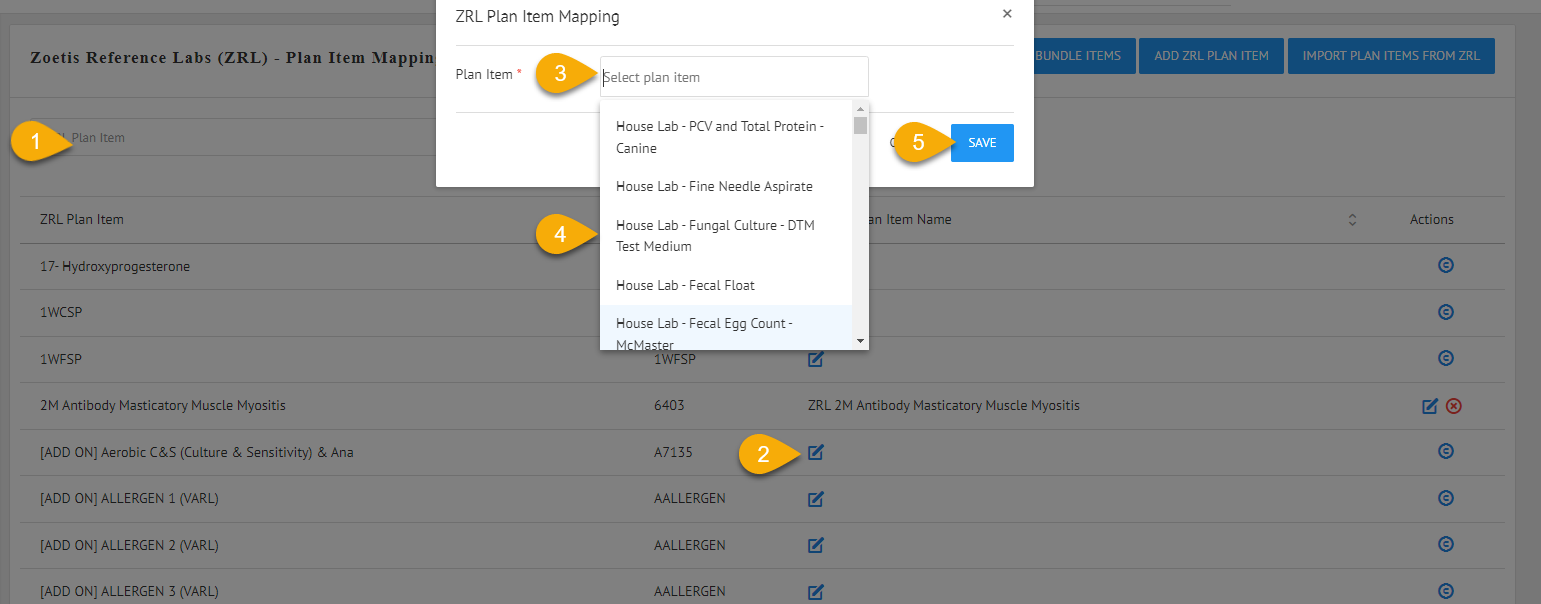Click the circled C action in 1WFSP row
This screenshot has height=604, width=1541.
coord(1445,358)
